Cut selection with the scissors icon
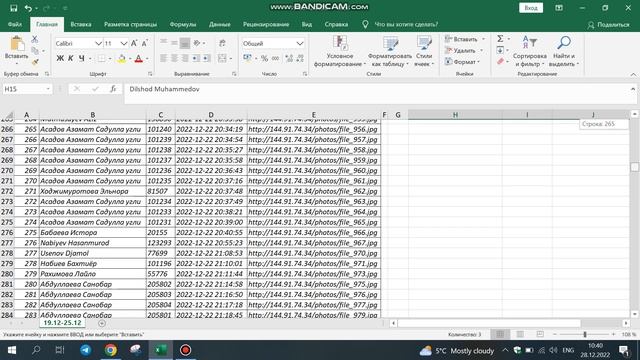The image size is (640, 360). click(x=35, y=39)
